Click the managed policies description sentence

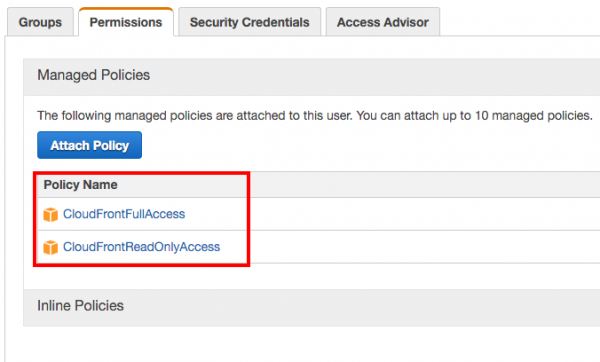coord(315,116)
